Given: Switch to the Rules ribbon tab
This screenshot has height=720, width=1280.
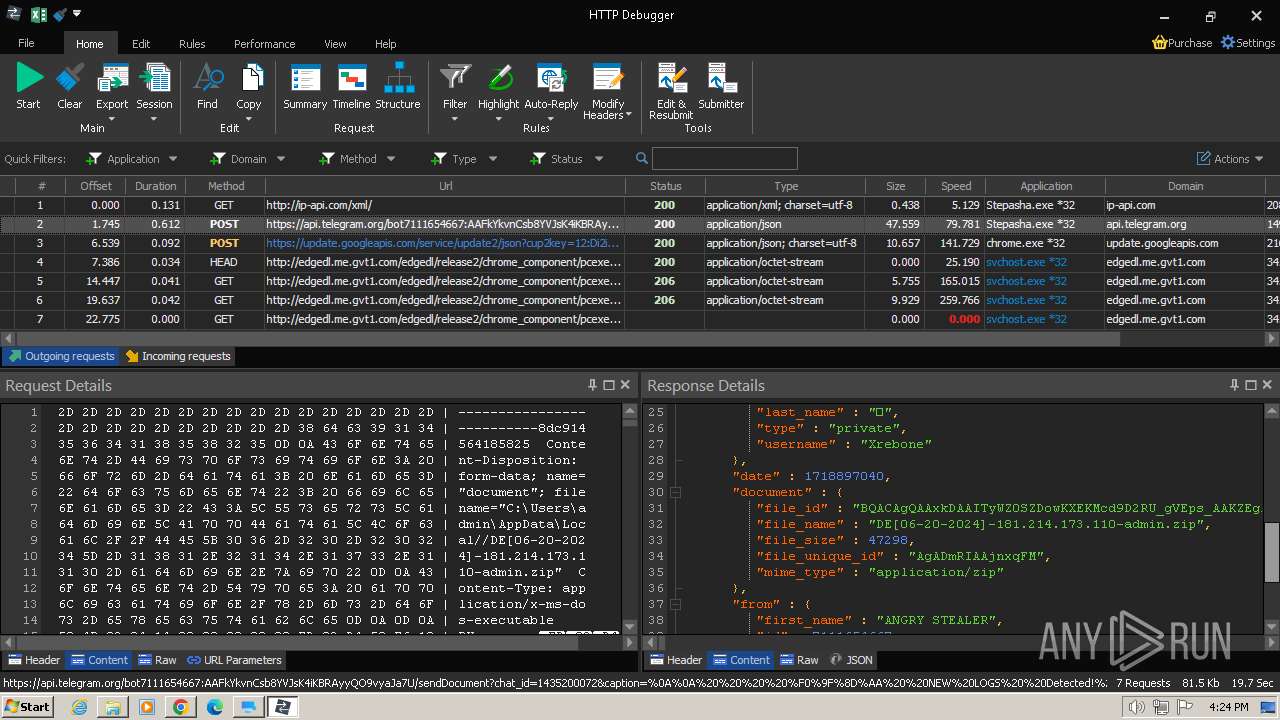Looking at the screenshot, I should point(192,44).
